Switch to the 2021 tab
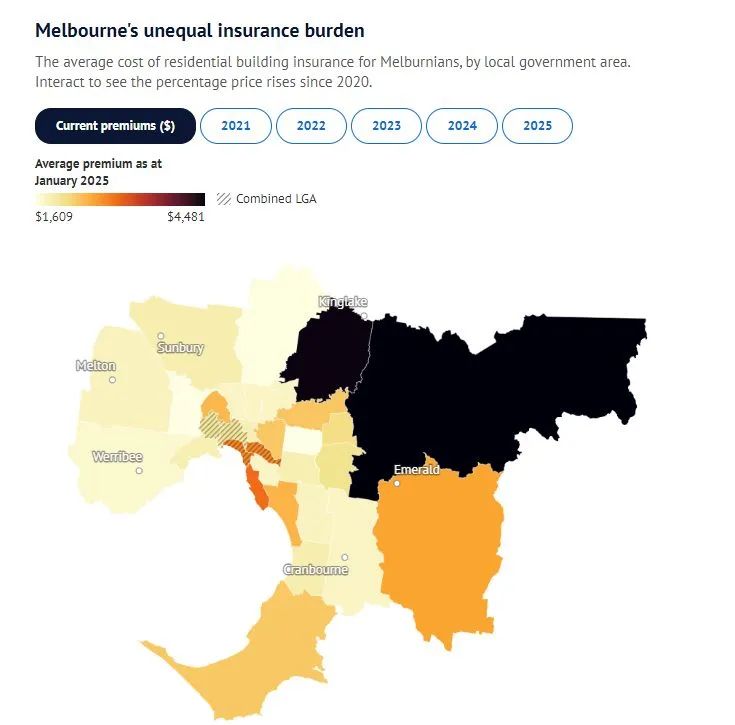 pyautogui.click(x=236, y=126)
